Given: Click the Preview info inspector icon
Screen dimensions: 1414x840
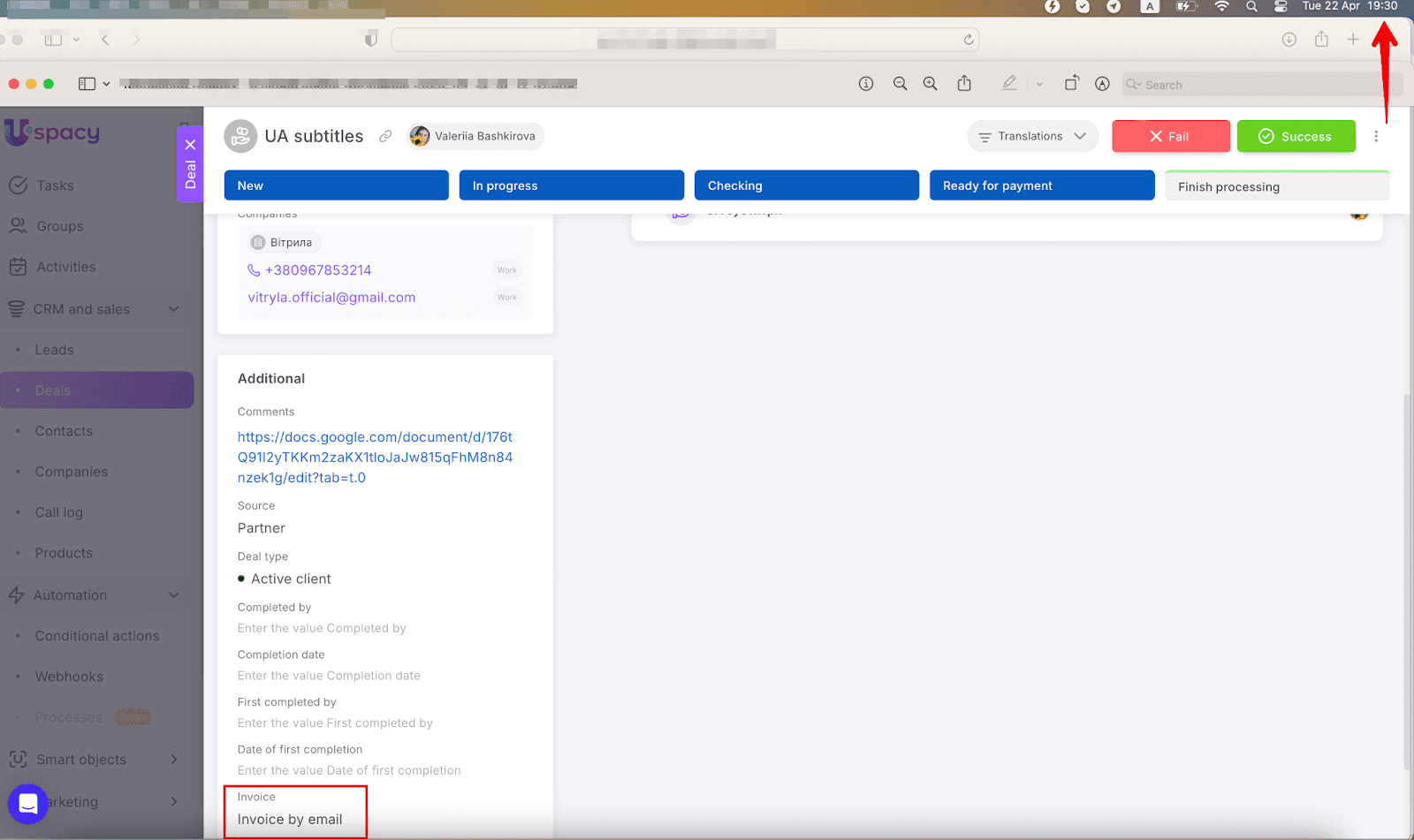Looking at the screenshot, I should pos(866,84).
